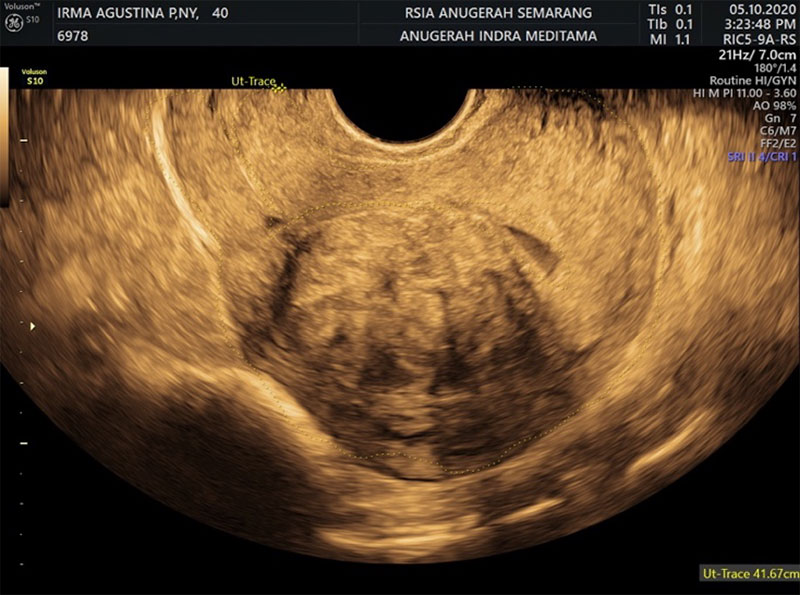Click the Gn 7 gain value
This screenshot has height=595, width=800.
click(780, 118)
